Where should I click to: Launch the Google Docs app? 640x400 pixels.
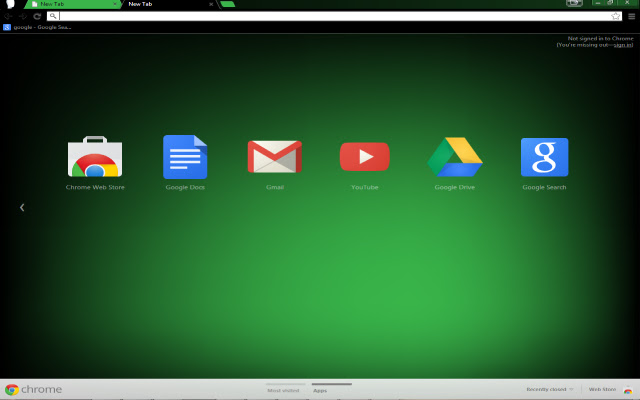pyautogui.click(x=185, y=157)
